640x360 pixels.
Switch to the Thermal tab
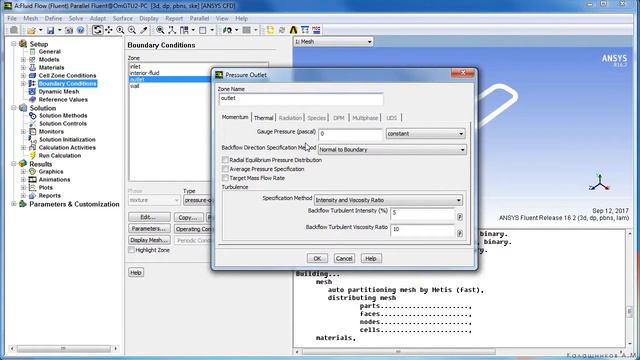point(263,118)
